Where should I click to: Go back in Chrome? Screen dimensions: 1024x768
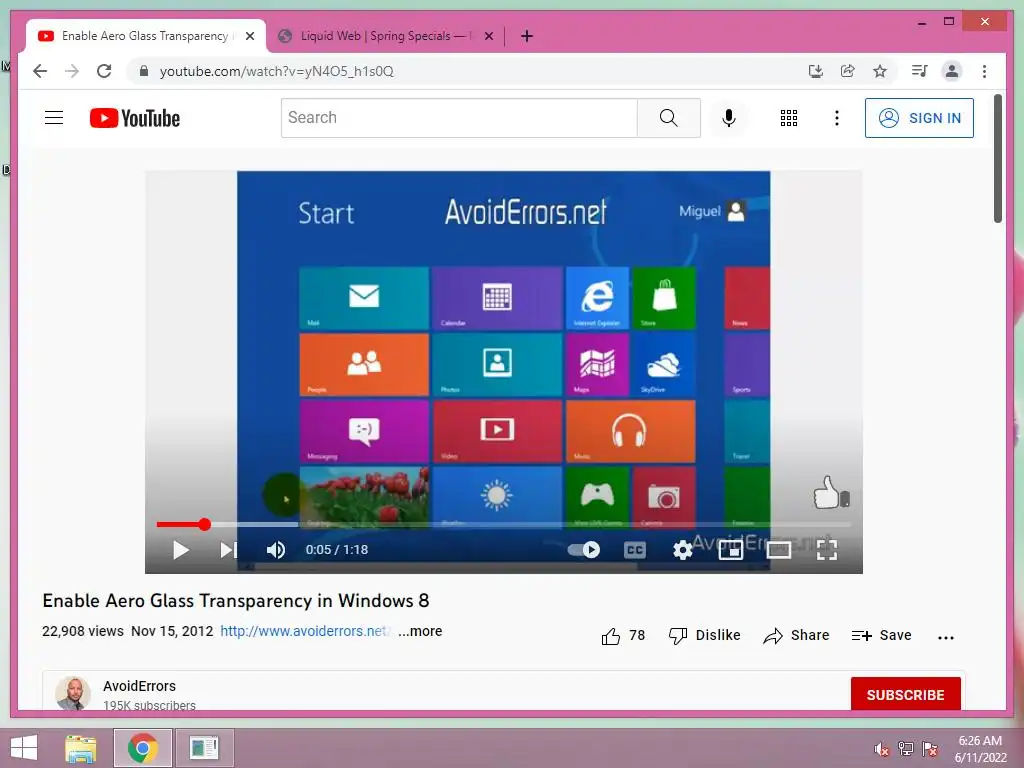pyautogui.click(x=40, y=71)
